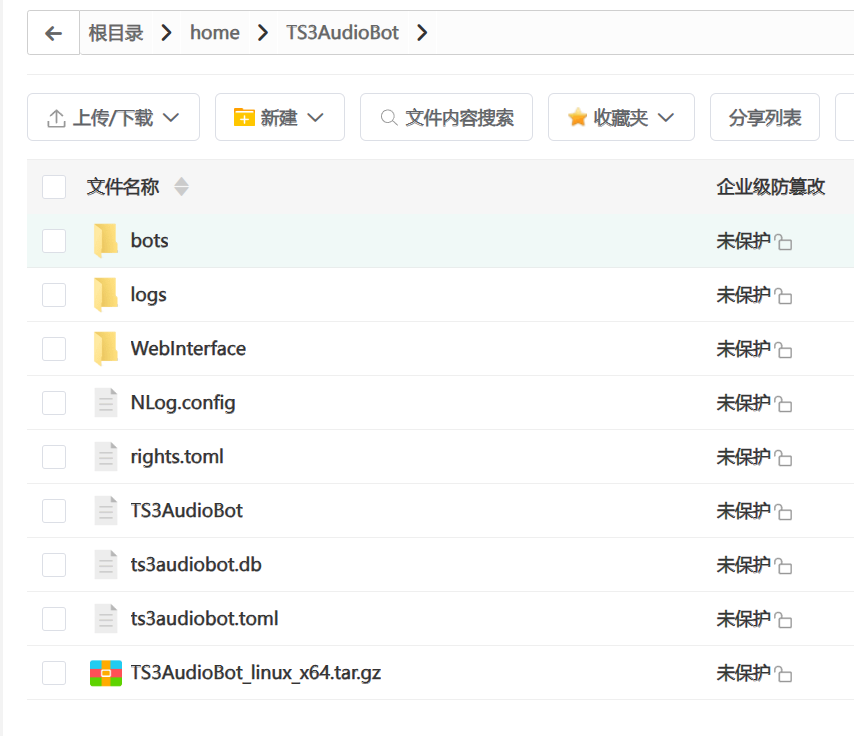Viewport: 854px width, 736px height.
Task: Click the NLog.config file icon
Action: pos(105,403)
